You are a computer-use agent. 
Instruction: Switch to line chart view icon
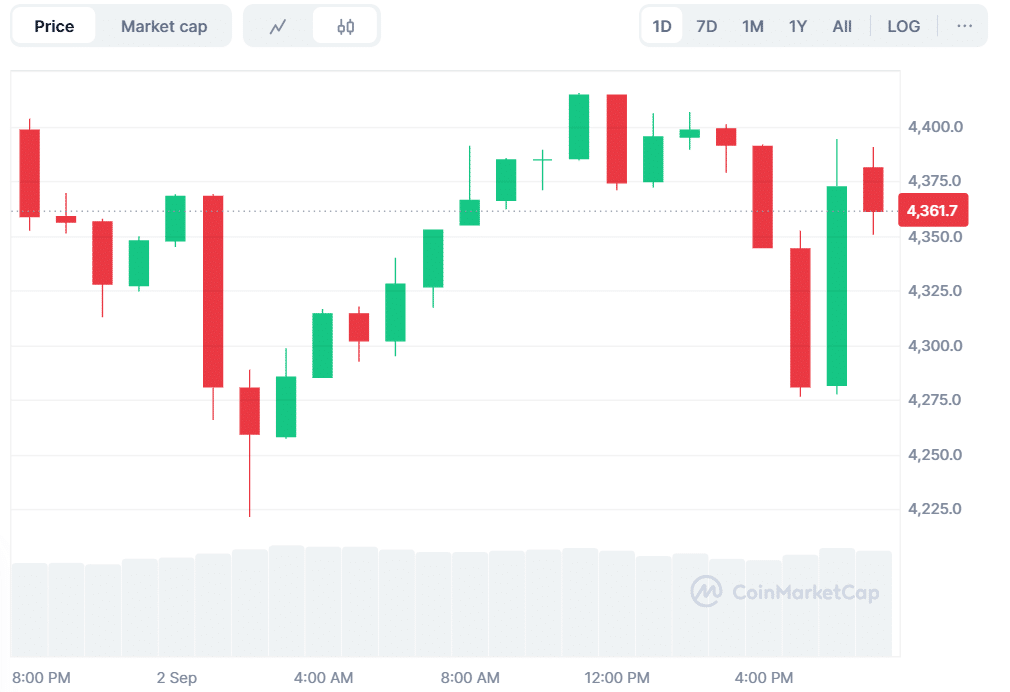278,27
